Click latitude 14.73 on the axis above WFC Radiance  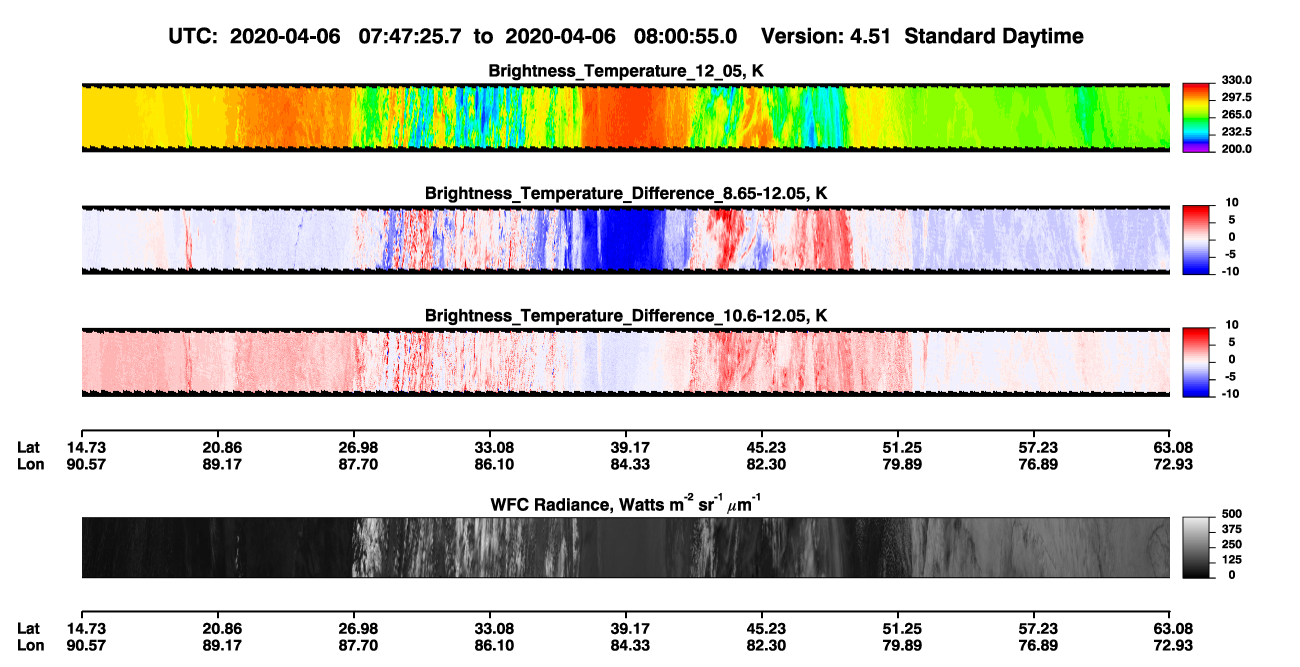(x=82, y=448)
